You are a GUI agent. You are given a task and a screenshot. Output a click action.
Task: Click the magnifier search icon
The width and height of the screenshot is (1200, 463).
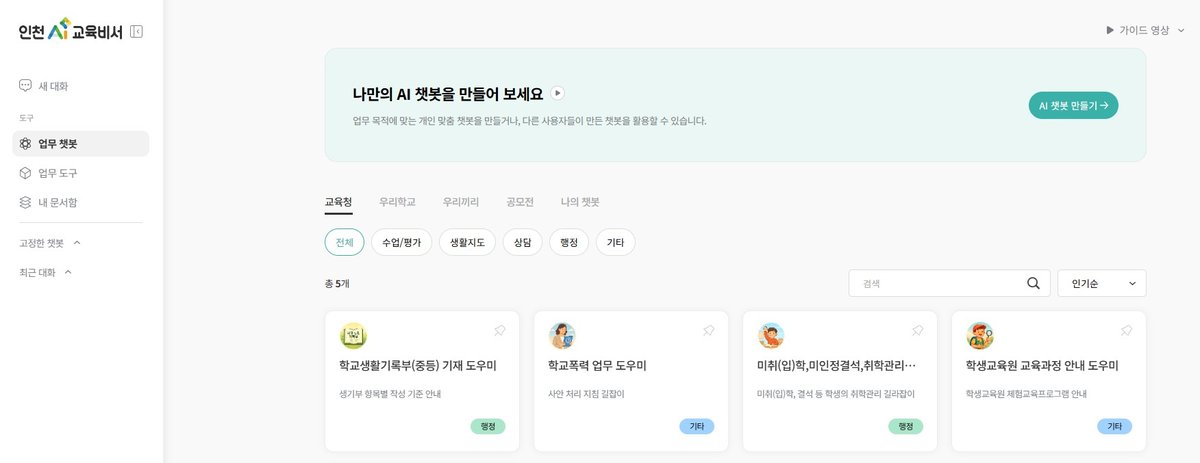click(x=1033, y=283)
